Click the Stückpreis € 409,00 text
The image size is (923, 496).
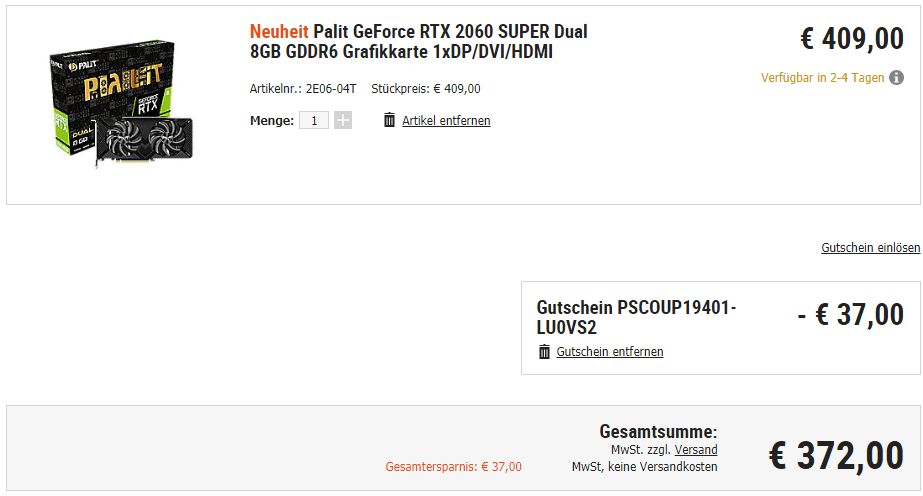pos(426,88)
